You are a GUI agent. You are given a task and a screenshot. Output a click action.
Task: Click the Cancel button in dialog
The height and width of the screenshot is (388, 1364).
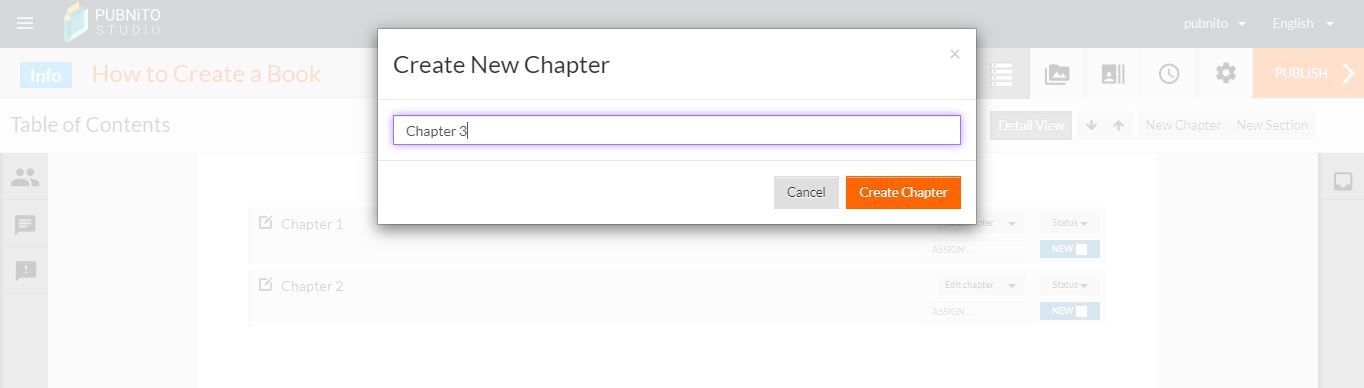coord(806,192)
